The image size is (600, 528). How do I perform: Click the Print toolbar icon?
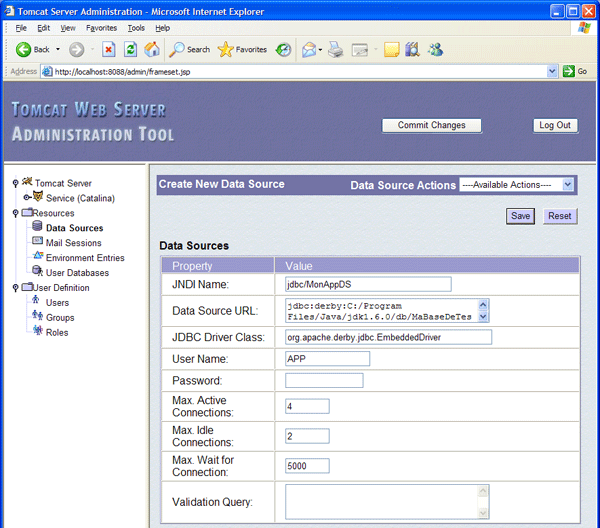[x=336, y=49]
